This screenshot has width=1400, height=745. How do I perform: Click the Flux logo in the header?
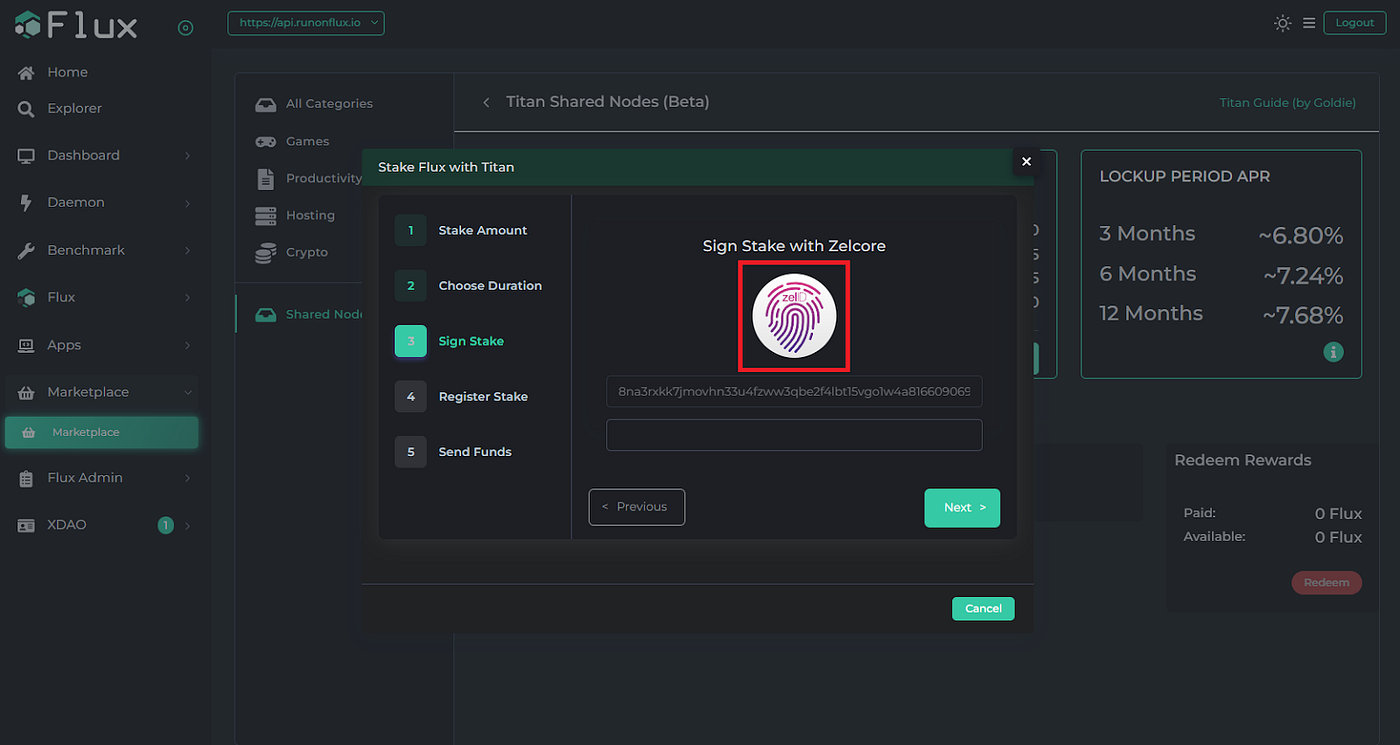pyautogui.click(x=76, y=25)
